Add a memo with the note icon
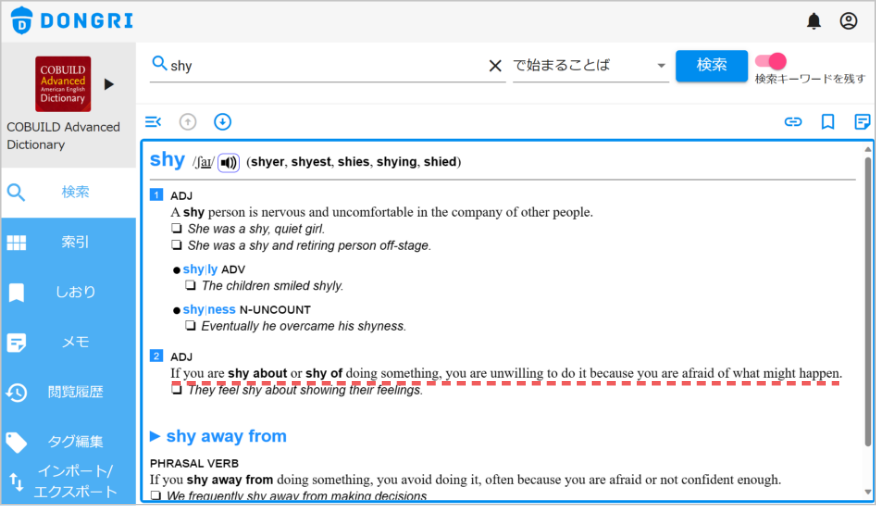Image resolution: width=876 pixels, height=506 pixels. (x=862, y=122)
